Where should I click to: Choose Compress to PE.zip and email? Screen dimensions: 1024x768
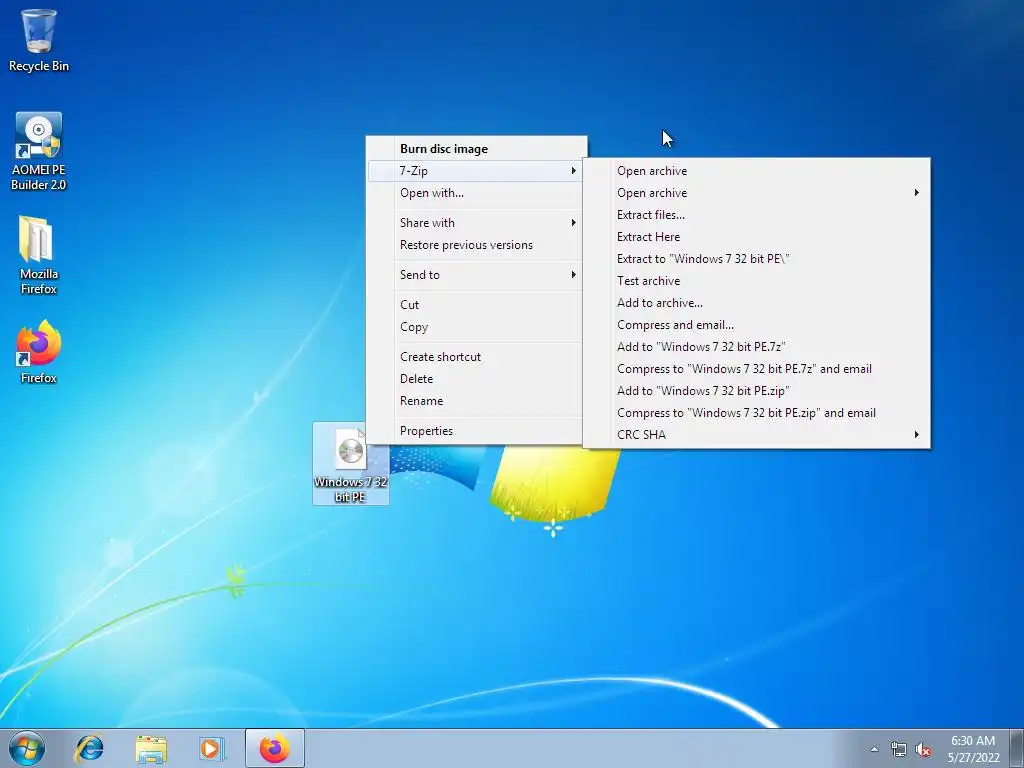click(756, 413)
